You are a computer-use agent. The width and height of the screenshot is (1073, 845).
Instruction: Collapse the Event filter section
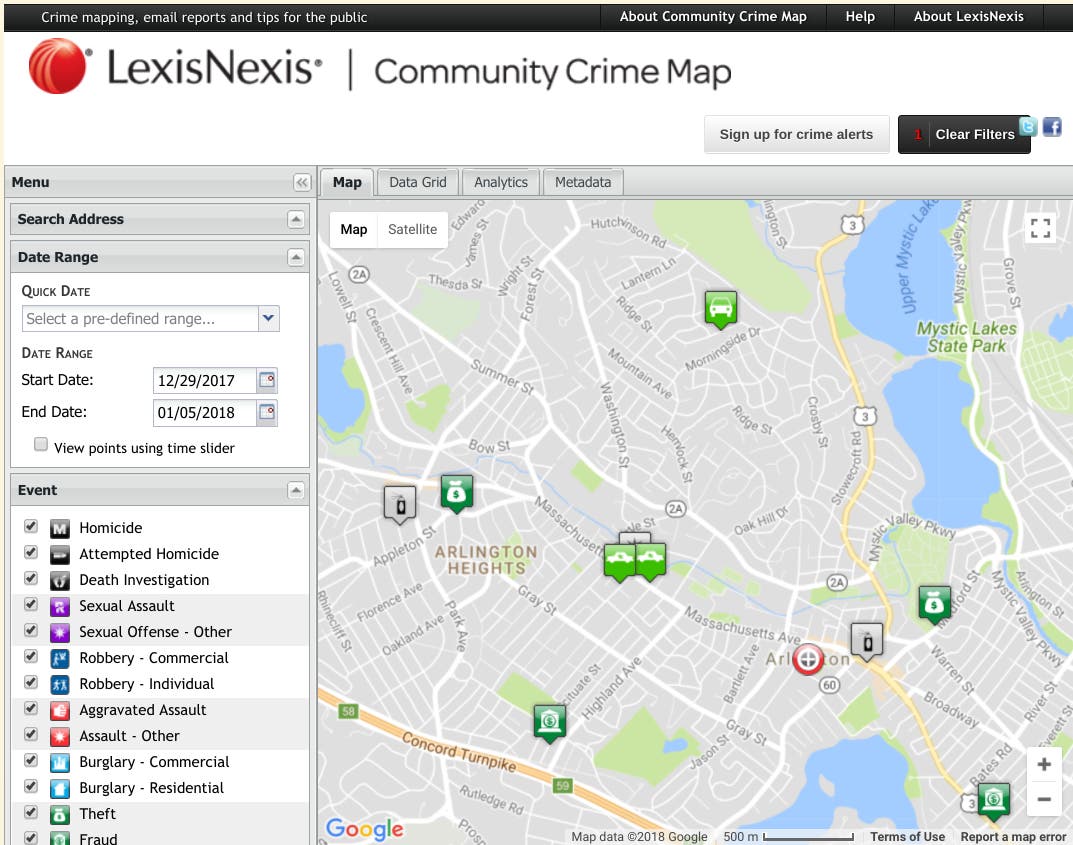pos(295,490)
